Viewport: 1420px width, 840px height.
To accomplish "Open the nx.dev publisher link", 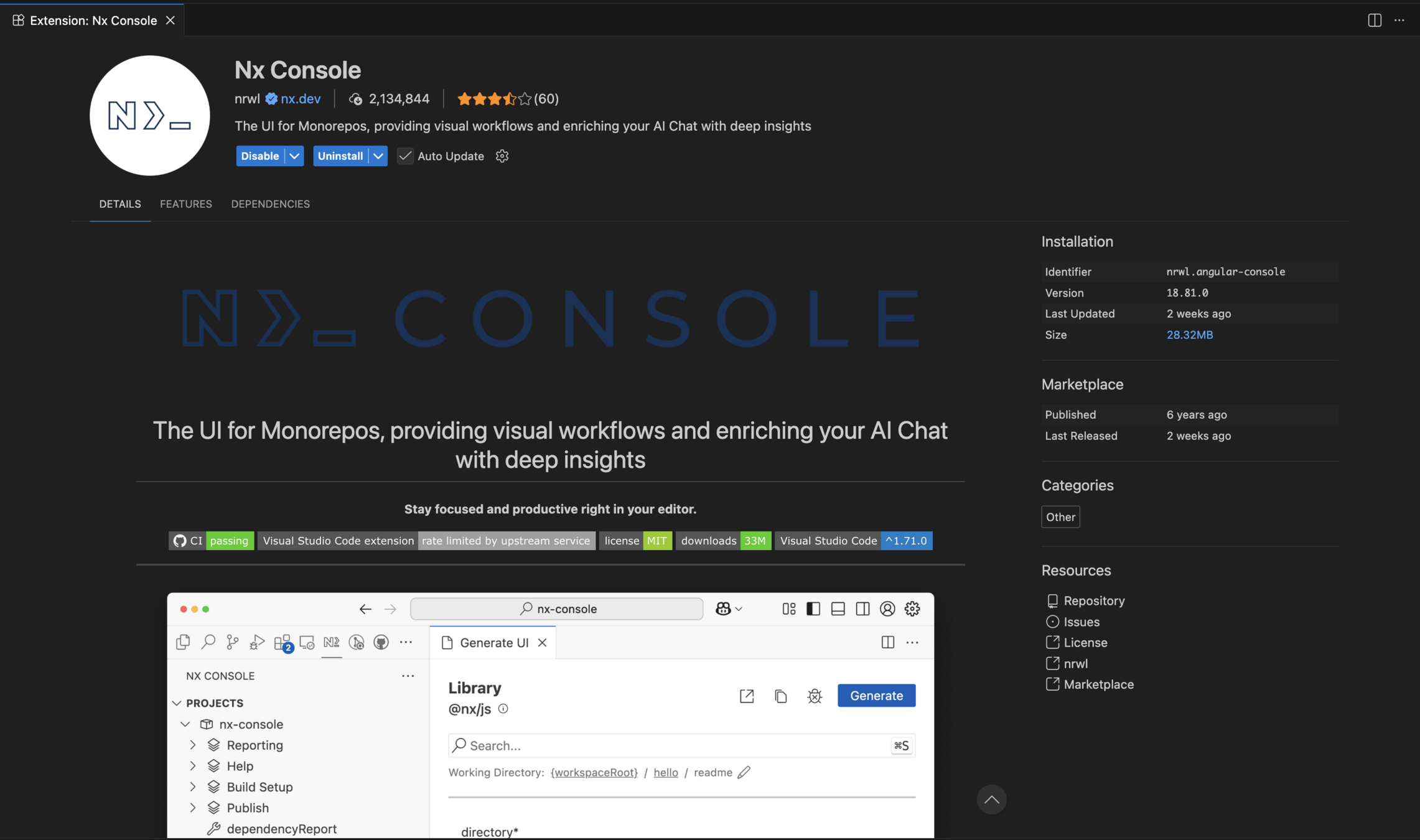I will [301, 99].
